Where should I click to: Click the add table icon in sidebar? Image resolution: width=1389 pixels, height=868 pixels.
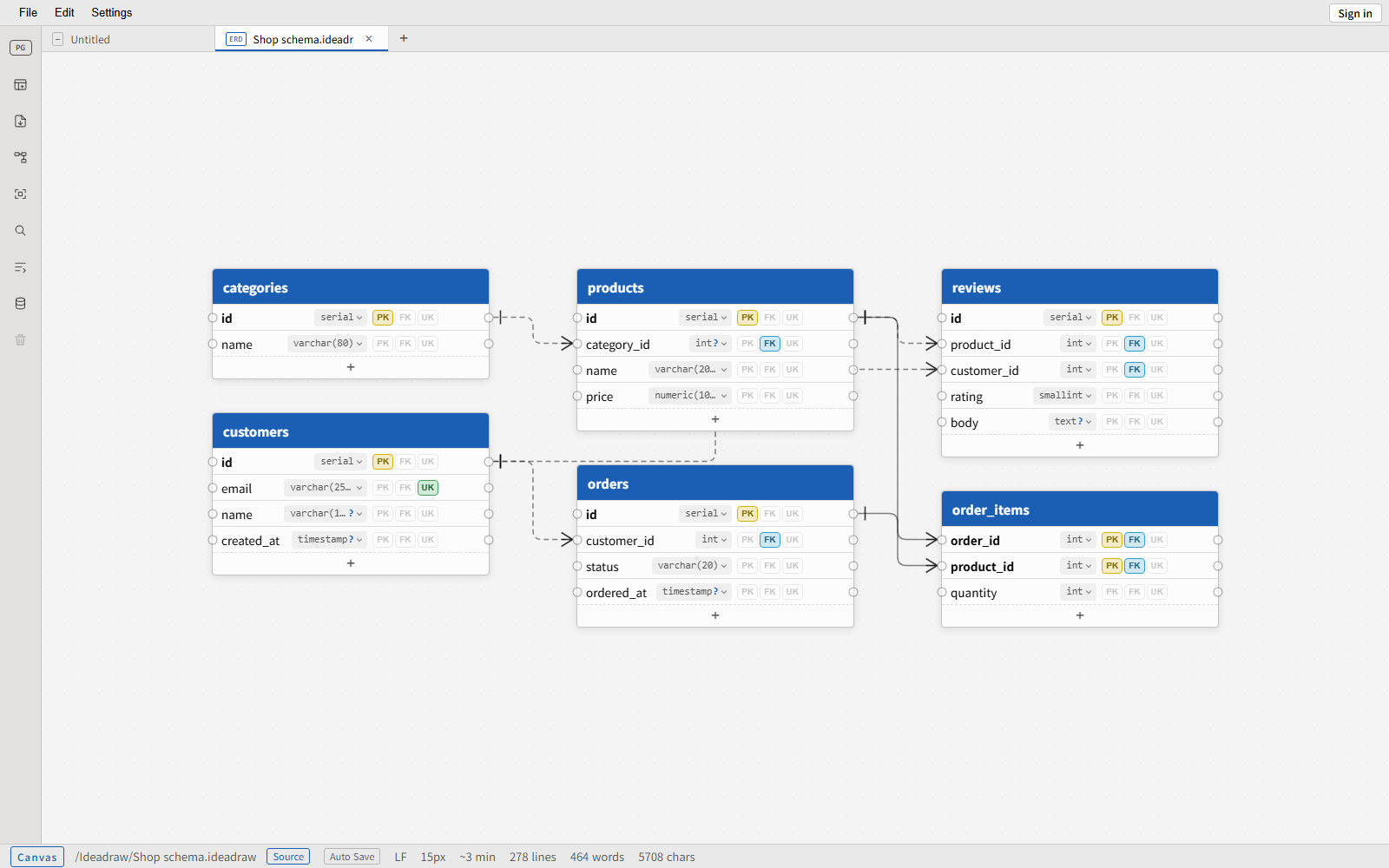(x=21, y=85)
